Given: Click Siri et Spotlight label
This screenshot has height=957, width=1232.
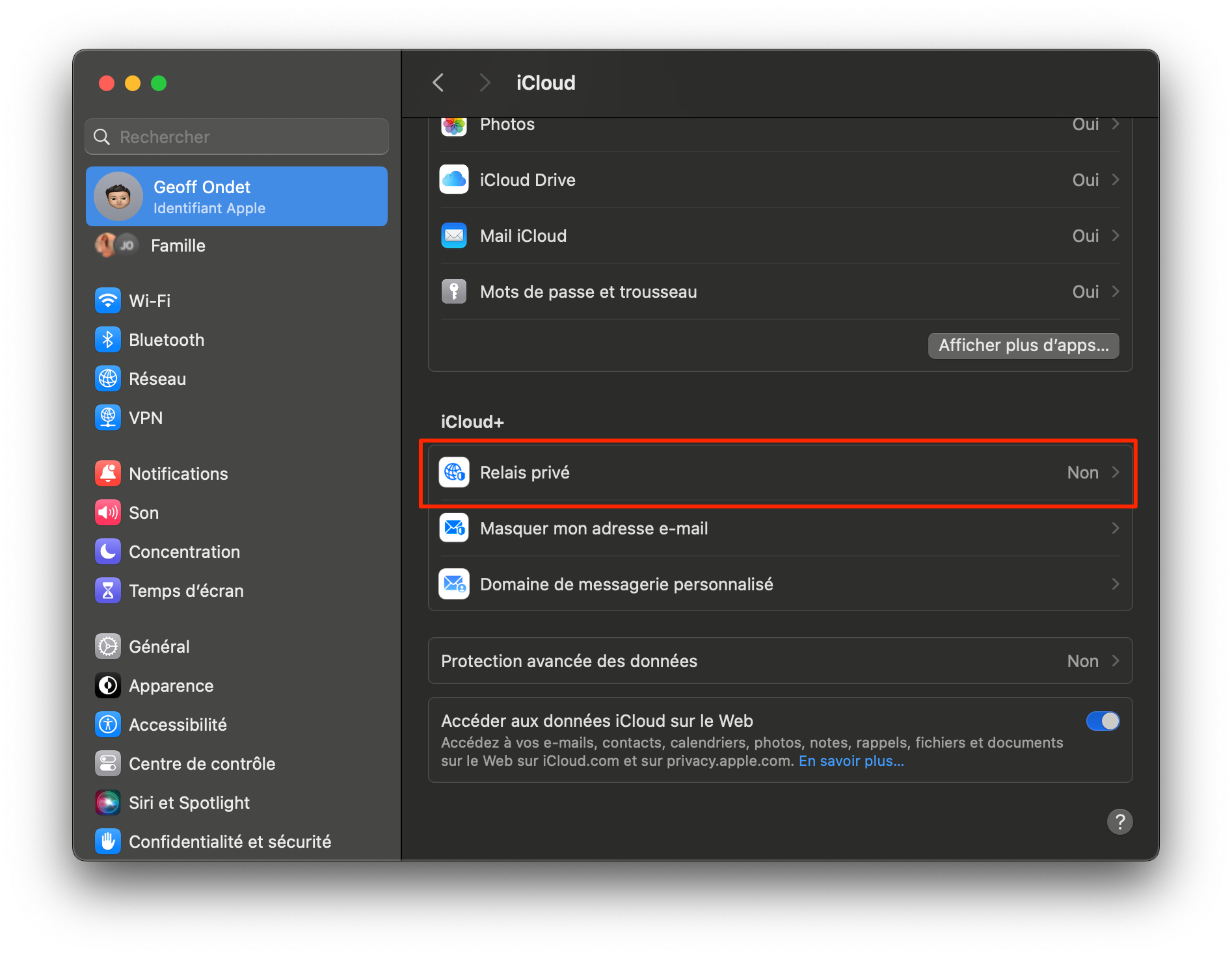Looking at the screenshot, I should (x=189, y=803).
